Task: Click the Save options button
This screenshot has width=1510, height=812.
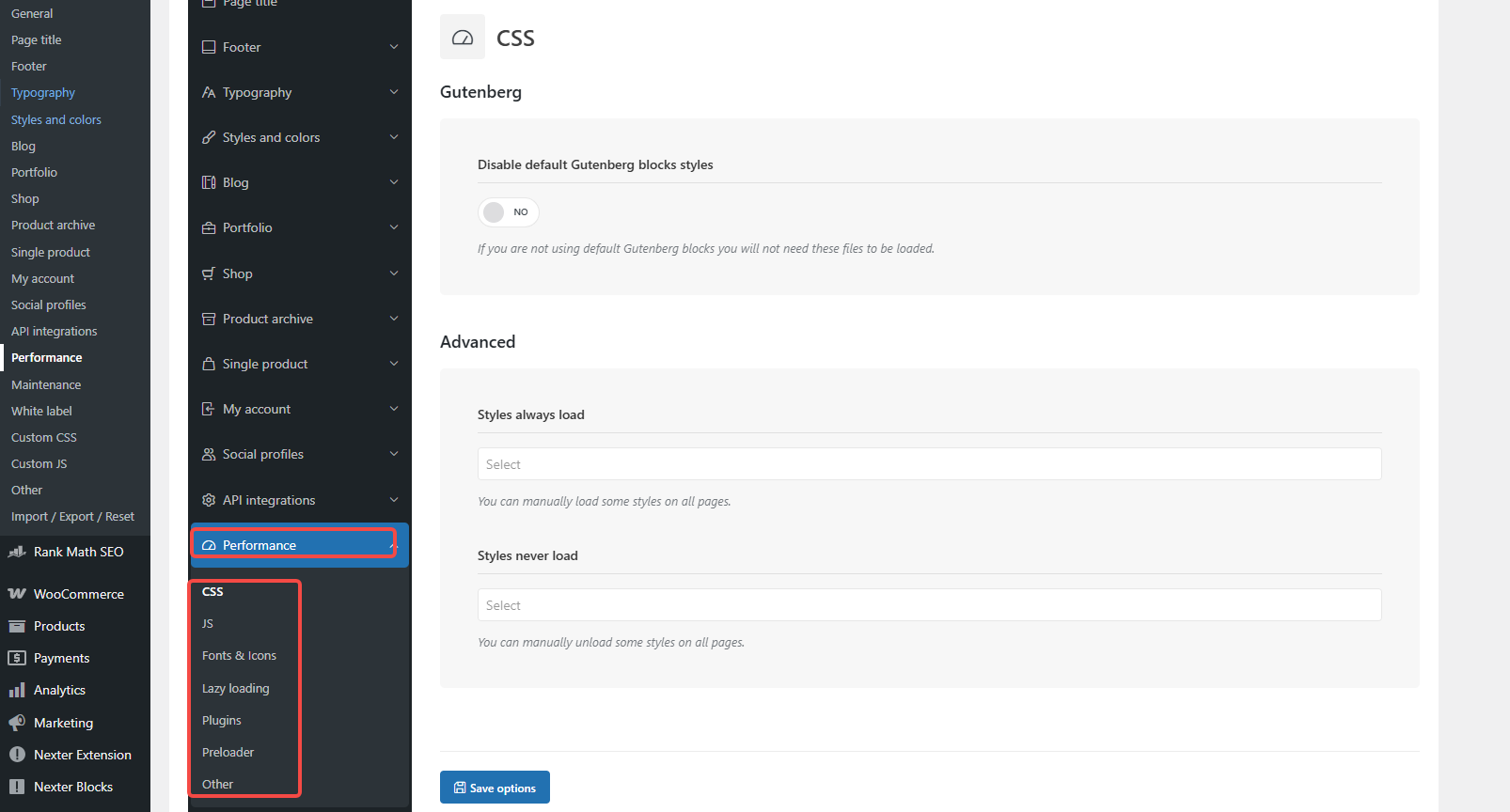Action: coord(495,788)
